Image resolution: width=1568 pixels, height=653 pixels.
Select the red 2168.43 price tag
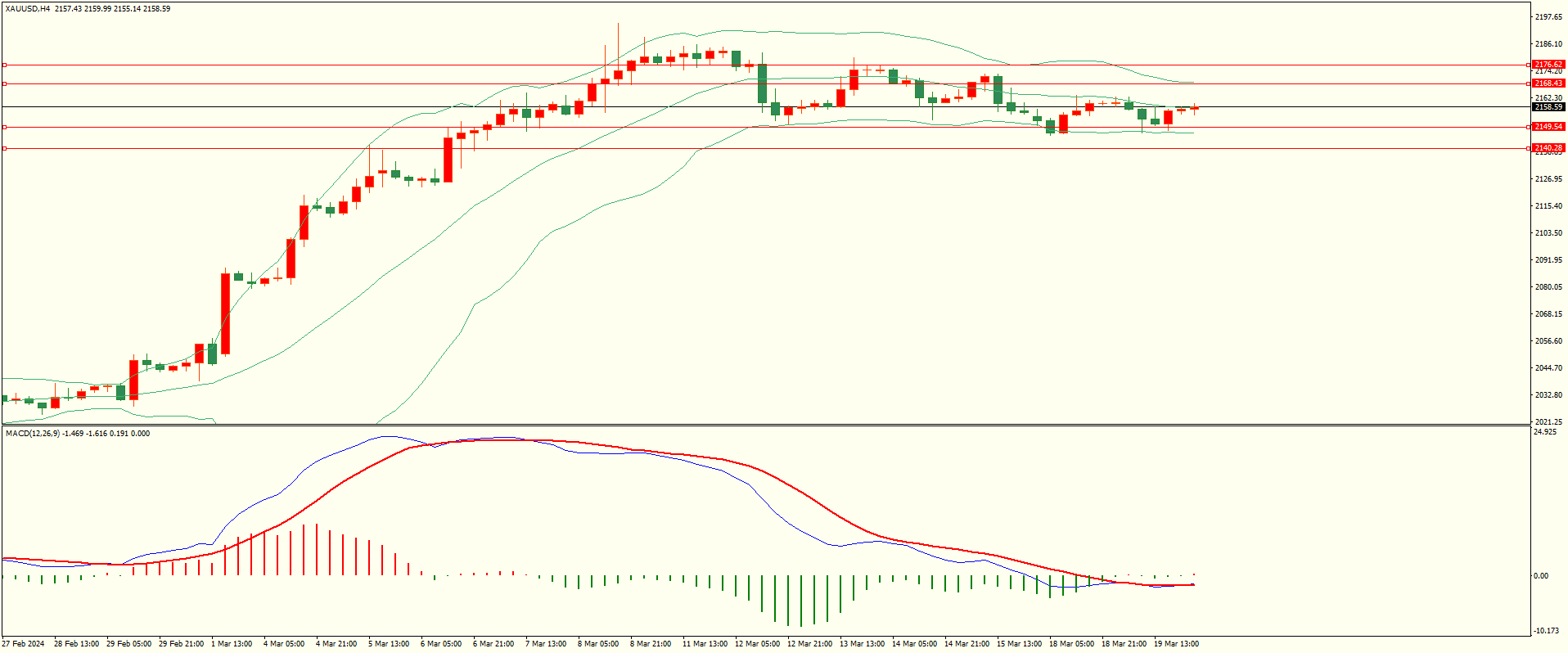(x=1548, y=83)
